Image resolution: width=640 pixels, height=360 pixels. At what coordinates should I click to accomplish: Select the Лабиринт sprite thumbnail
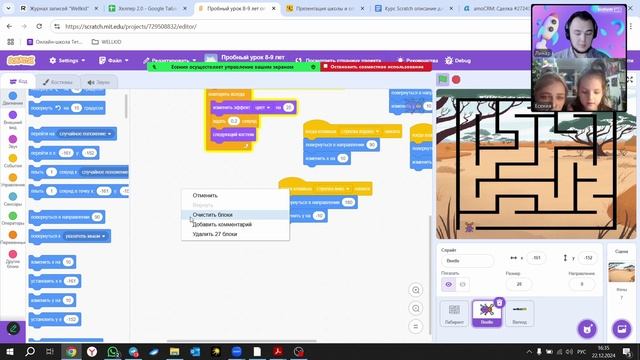(x=454, y=313)
